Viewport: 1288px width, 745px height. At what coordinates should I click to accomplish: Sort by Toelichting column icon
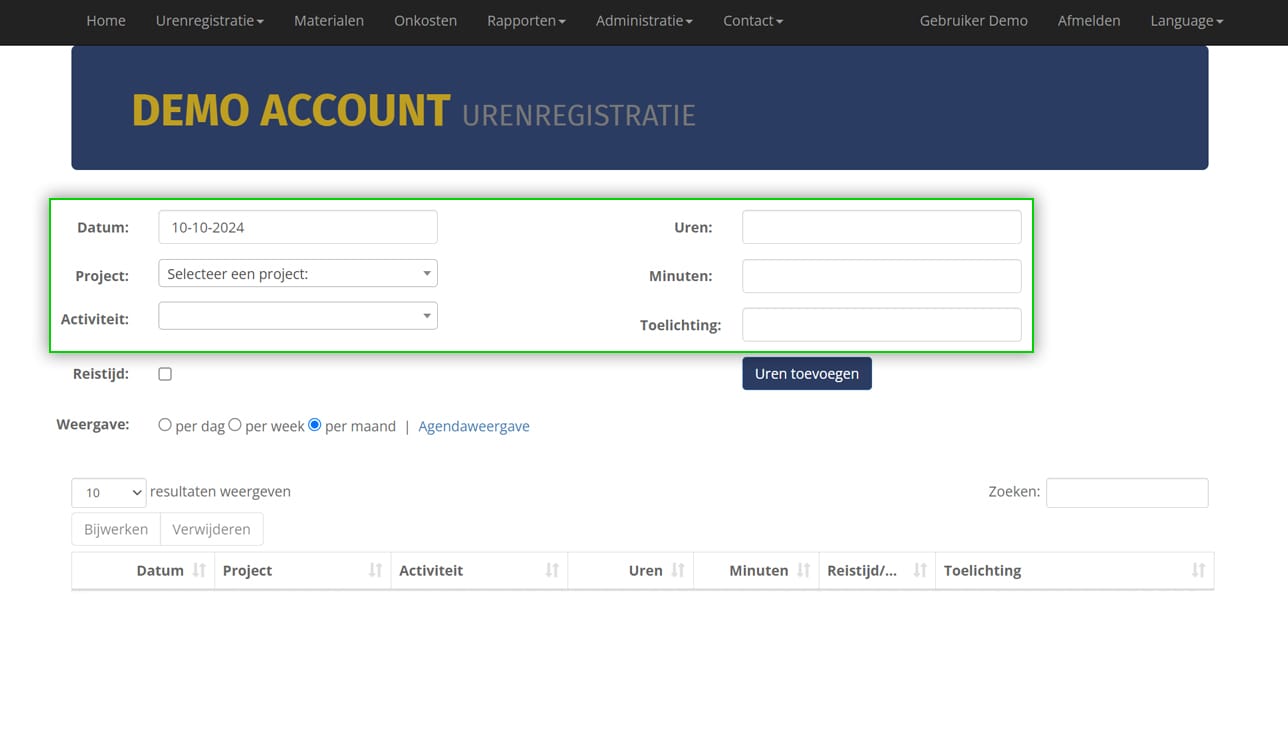[x=1198, y=571]
